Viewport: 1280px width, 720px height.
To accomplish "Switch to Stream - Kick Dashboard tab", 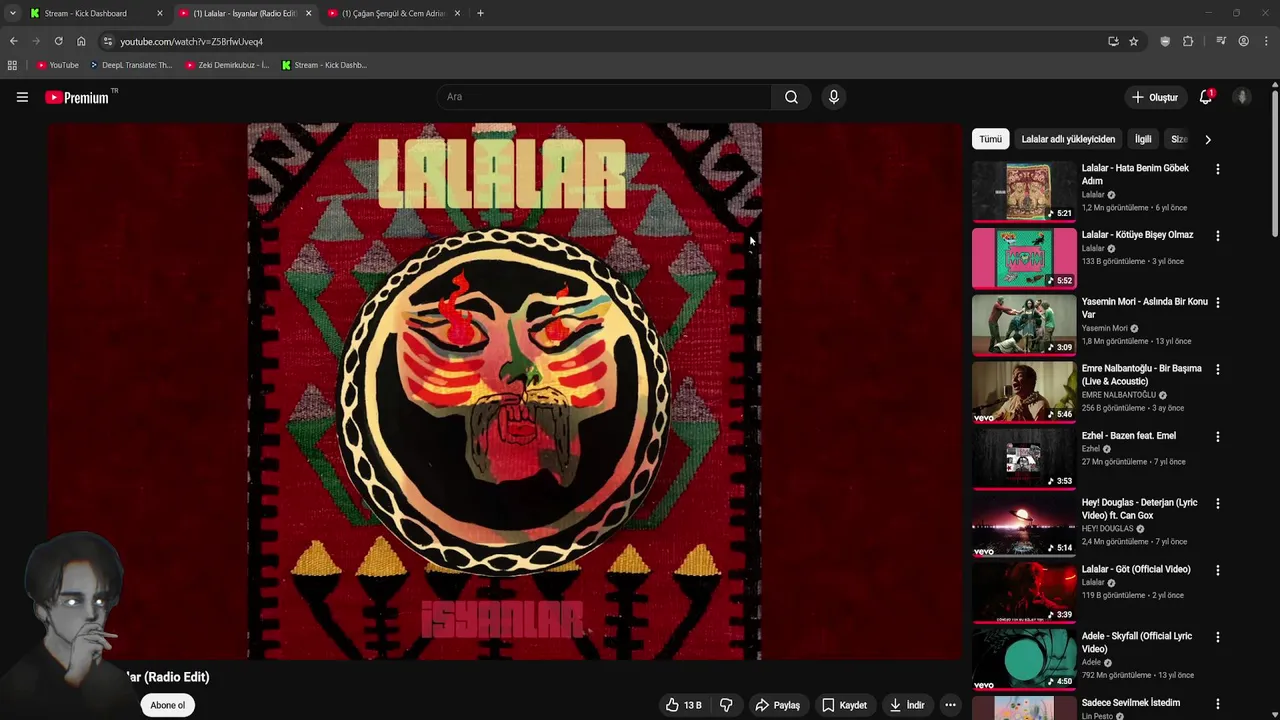I will click(95, 13).
